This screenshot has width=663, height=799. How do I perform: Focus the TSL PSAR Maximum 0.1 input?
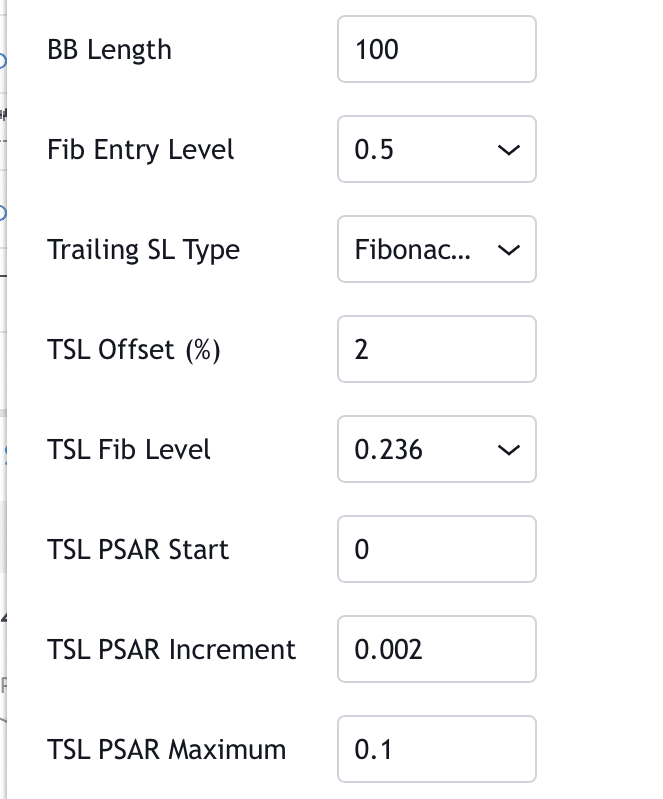point(437,749)
